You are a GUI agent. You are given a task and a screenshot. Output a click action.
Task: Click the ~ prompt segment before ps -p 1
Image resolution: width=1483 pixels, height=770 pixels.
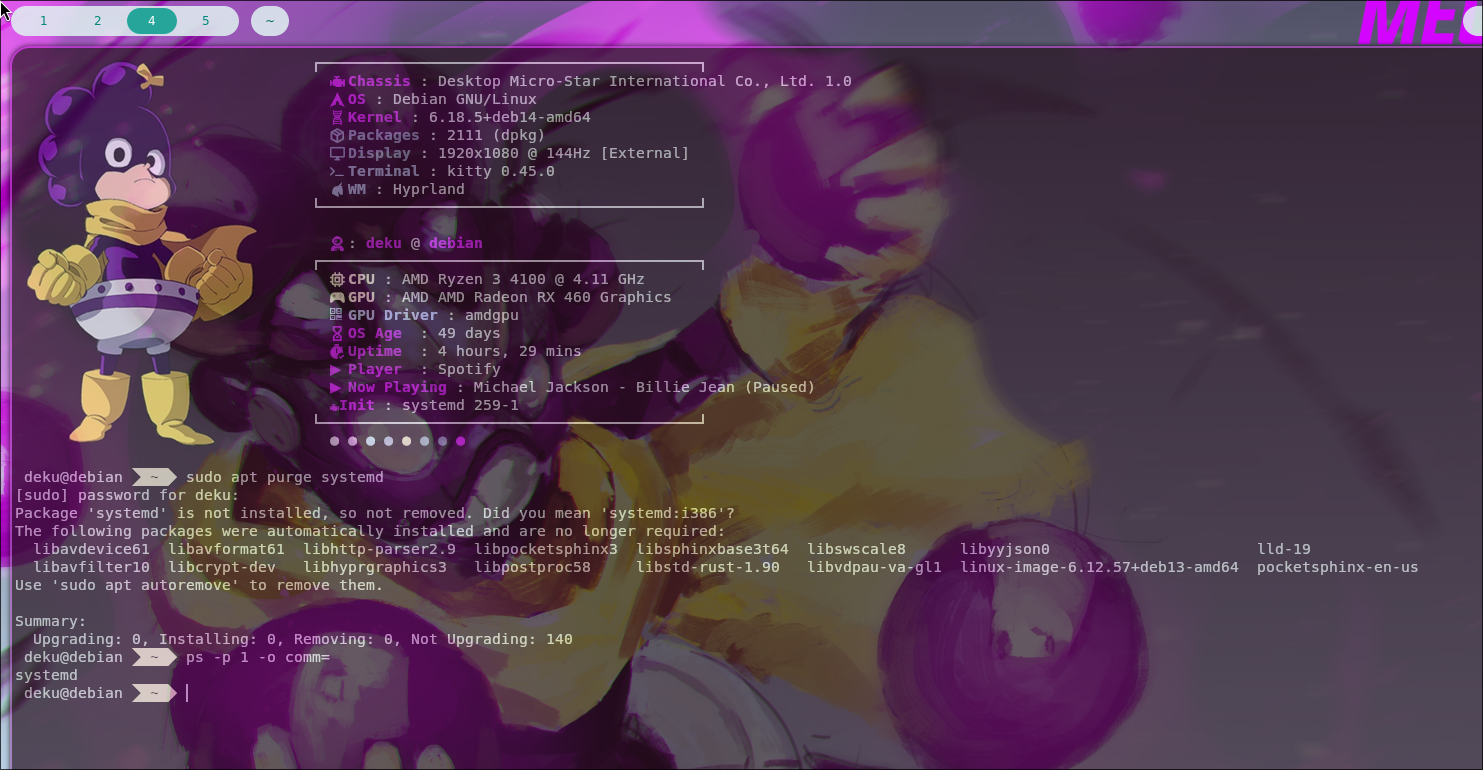tap(154, 658)
